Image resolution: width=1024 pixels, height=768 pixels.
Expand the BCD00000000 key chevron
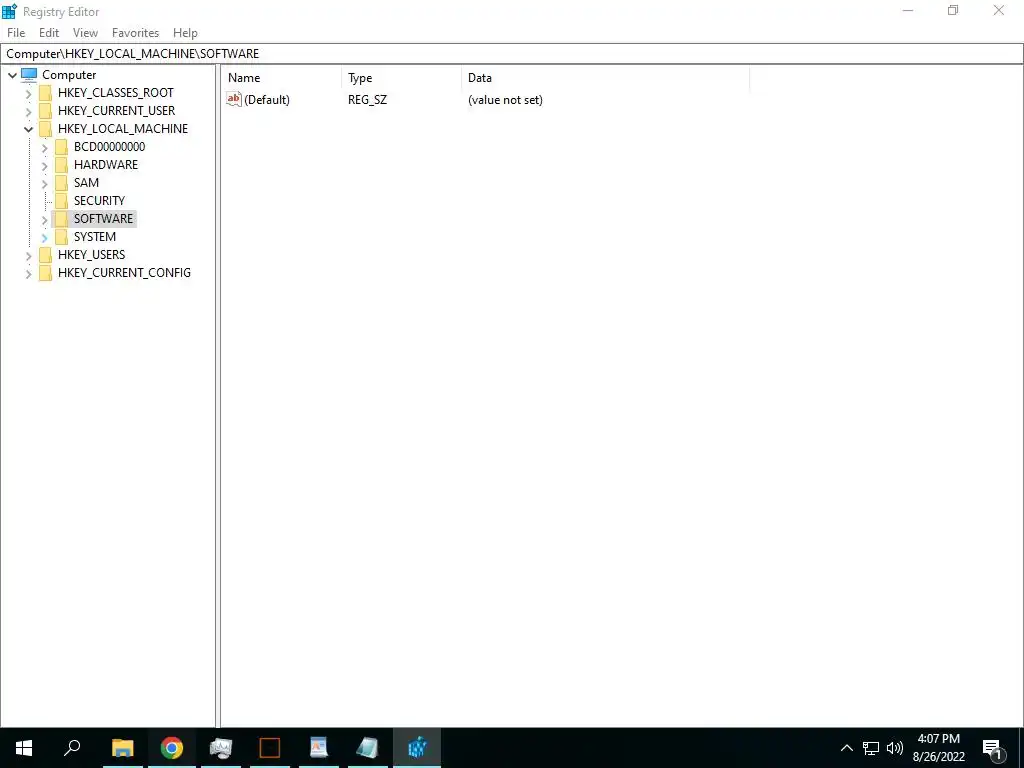(x=44, y=148)
